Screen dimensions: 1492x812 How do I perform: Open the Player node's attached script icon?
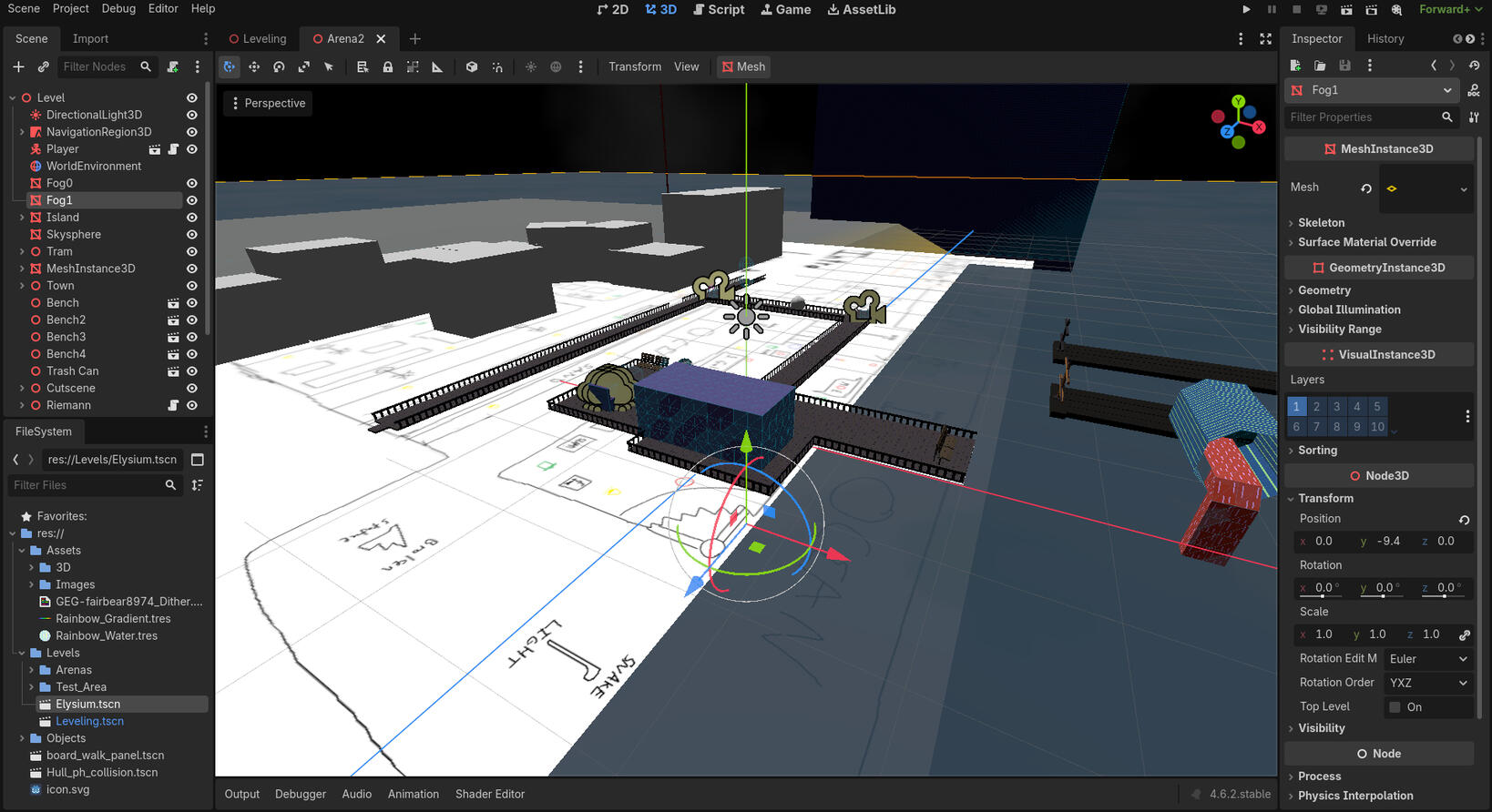[173, 149]
